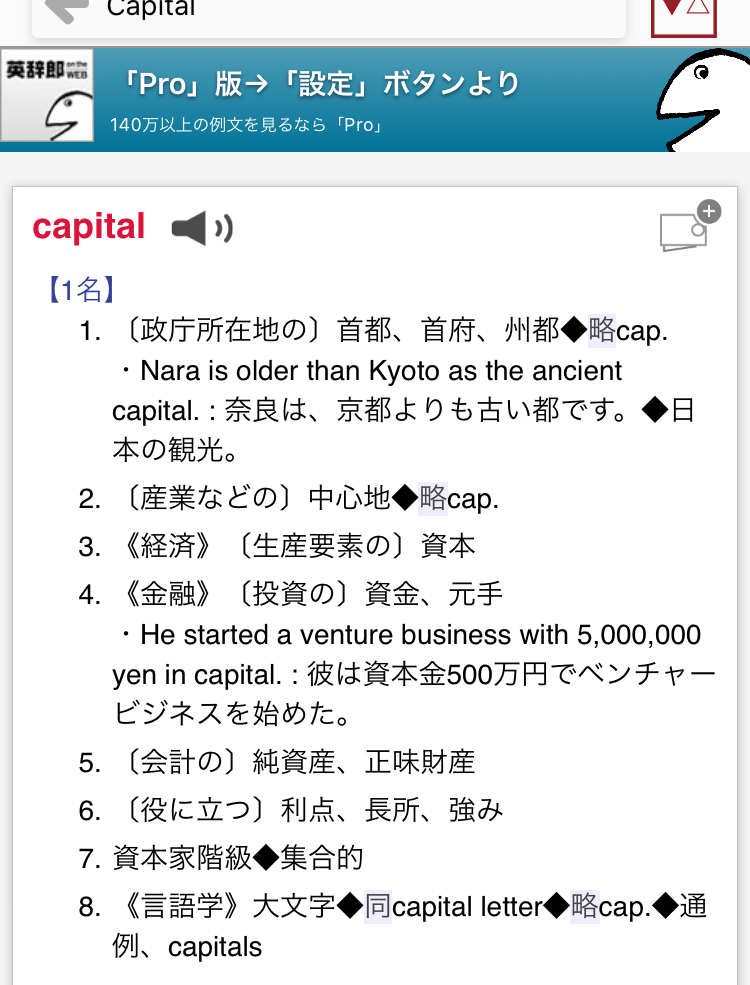Tap the 140万以上の例文 banner subtitle
Image resolution: width=750 pixels, height=985 pixels.
pyautogui.click(x=247, y=125)
